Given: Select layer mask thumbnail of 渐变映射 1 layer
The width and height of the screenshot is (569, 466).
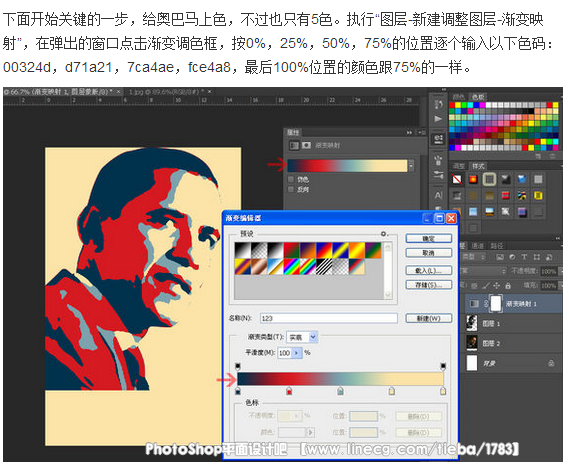Looking at the screenshot, I should [496, 303].
